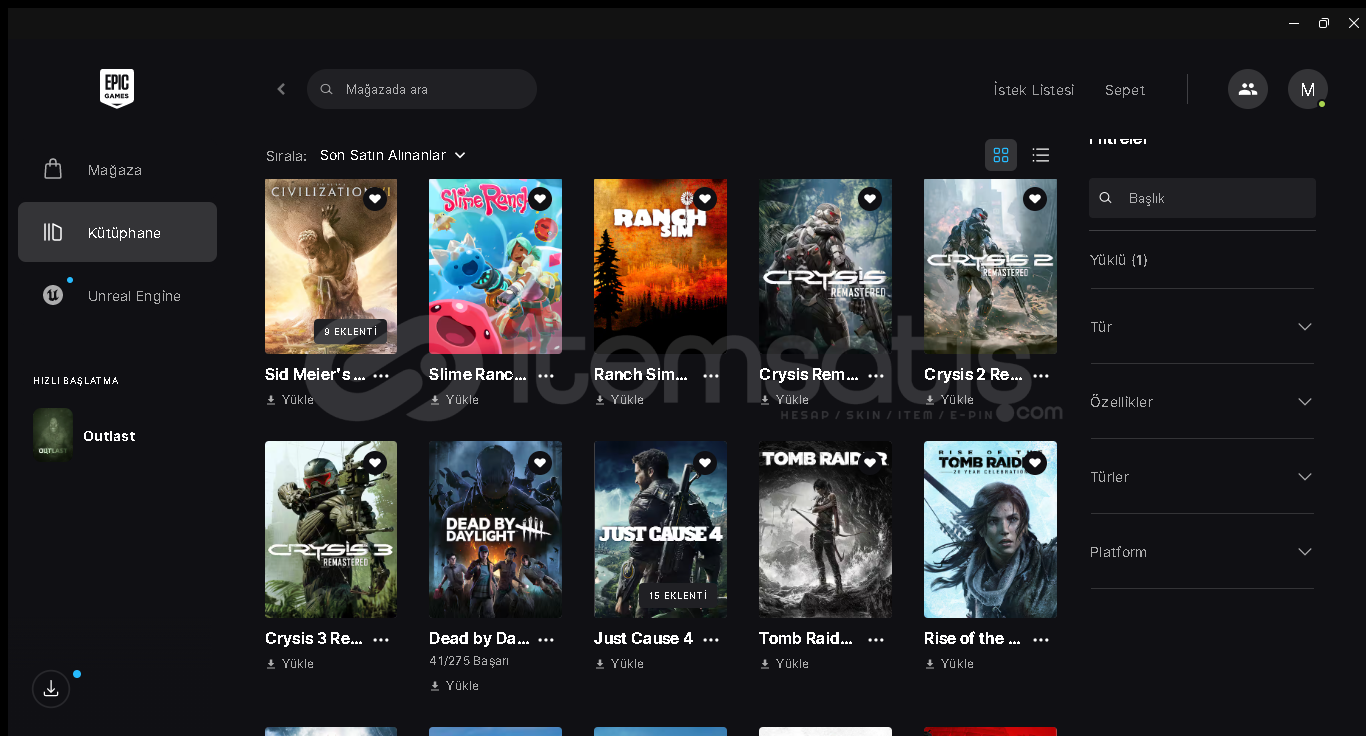
Task: Expand the Tür filter
Action: click(x=1202, y=327)
